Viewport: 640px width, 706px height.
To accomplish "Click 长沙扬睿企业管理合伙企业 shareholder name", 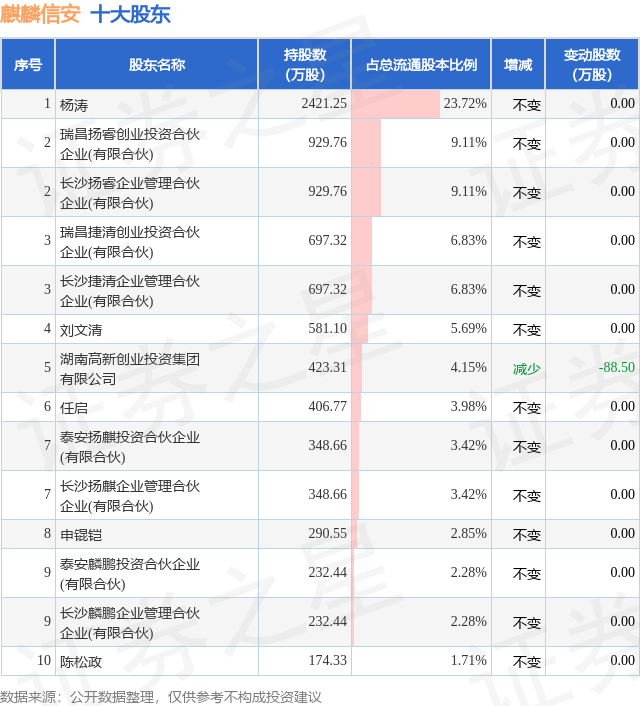I will pos(130,193).
